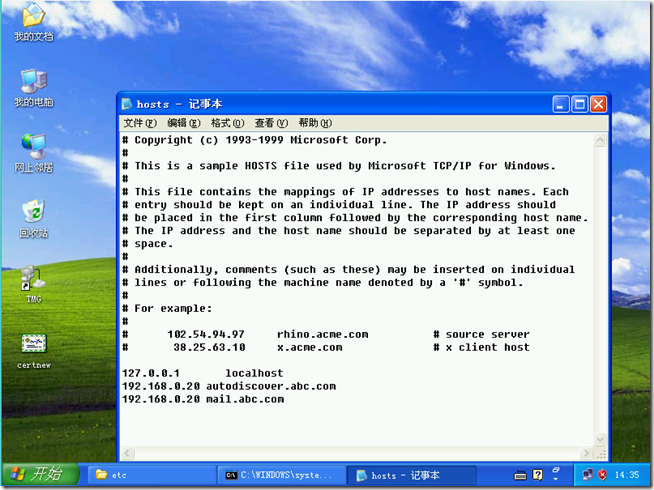Viewport: 654px width, 490px height.
Task: Click on the line 'For example:'
Action: tap(167, 309)
